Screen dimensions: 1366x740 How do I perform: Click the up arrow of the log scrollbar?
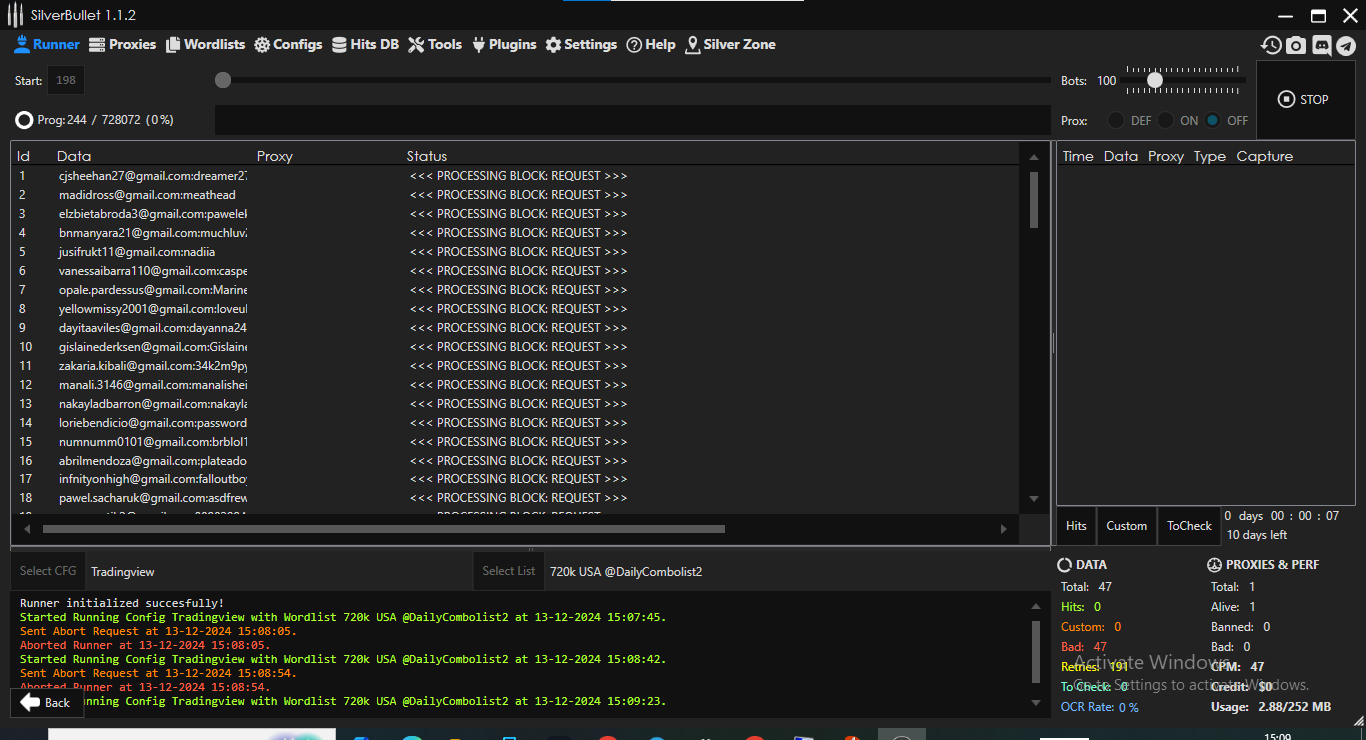click(1035, 605)
